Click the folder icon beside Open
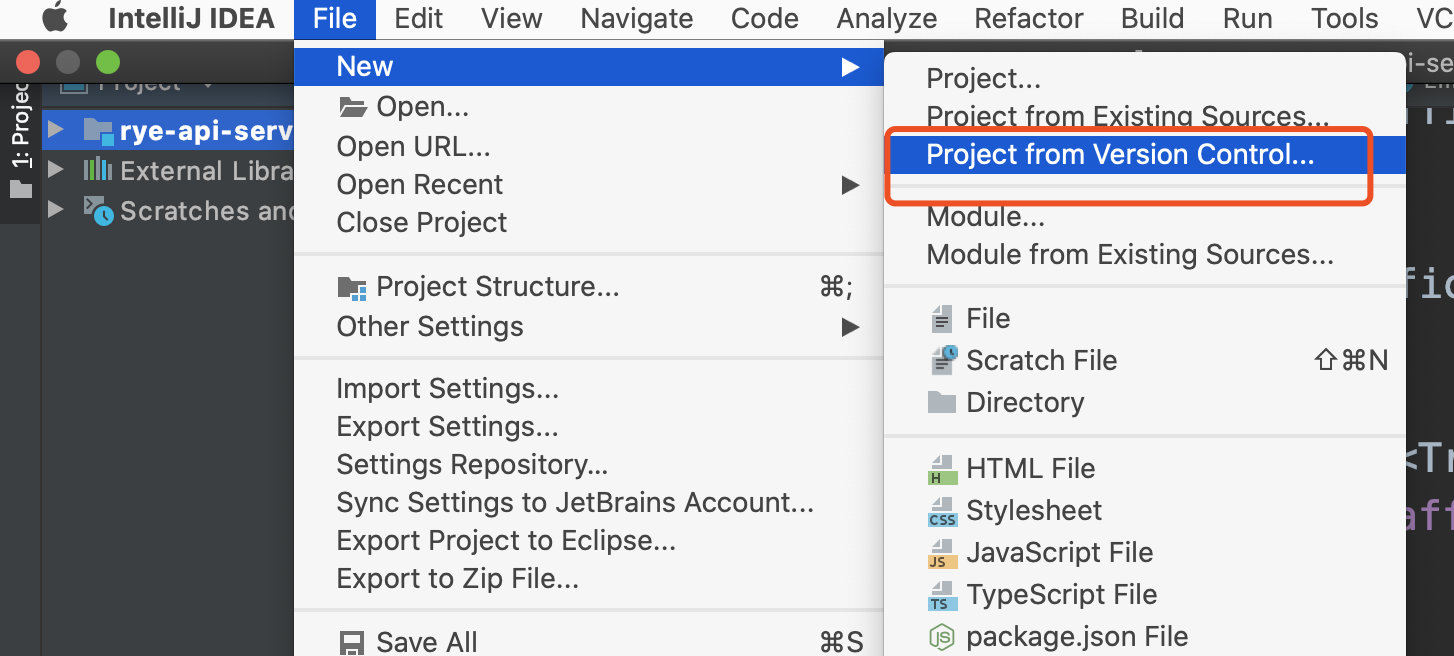The width and height of the screenshot is (1454, 656). click(353, 107)
